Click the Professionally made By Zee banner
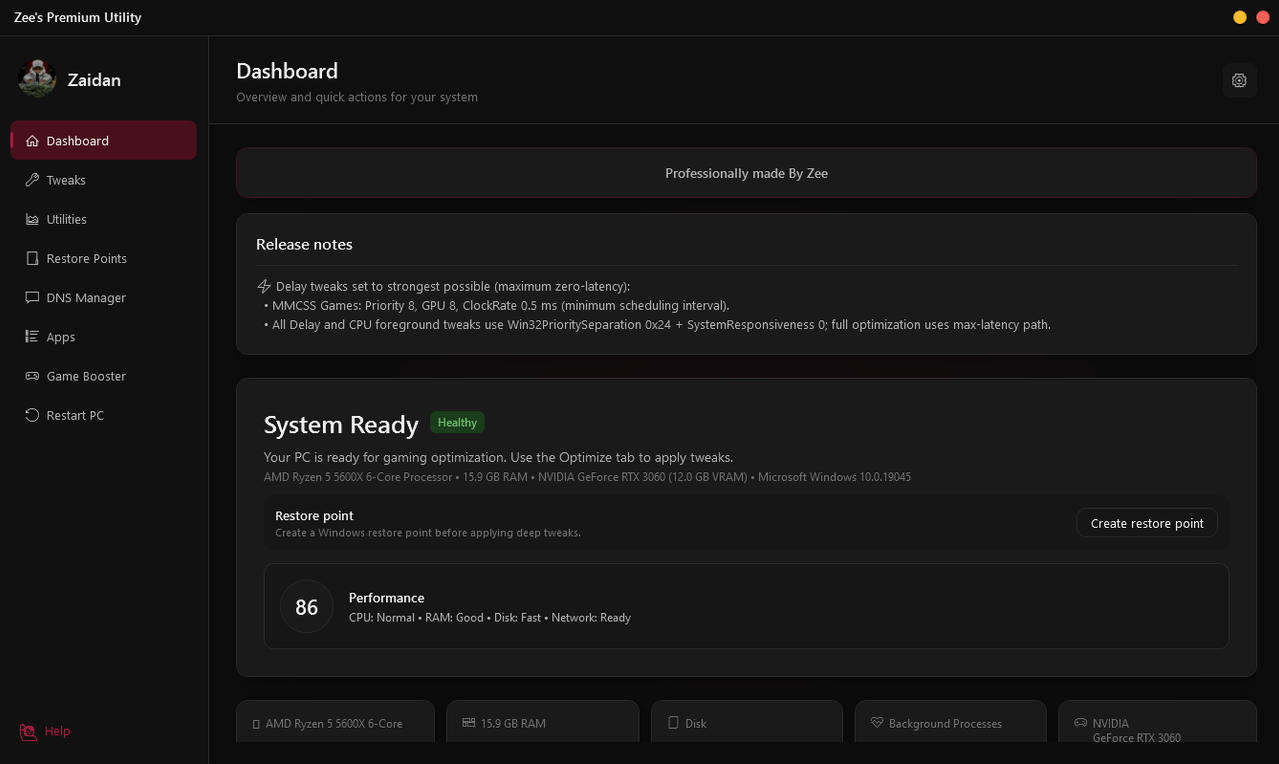 click(746, 173)
